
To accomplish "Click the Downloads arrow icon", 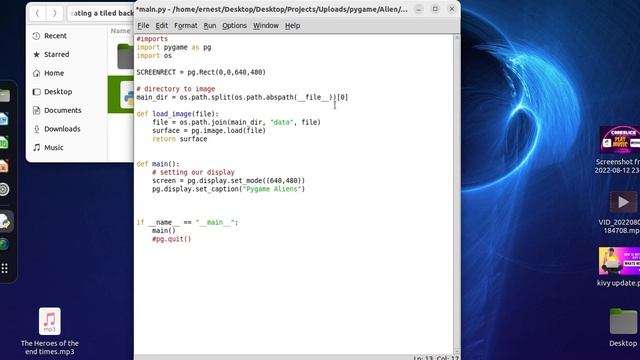I will [x=36, y=129].
